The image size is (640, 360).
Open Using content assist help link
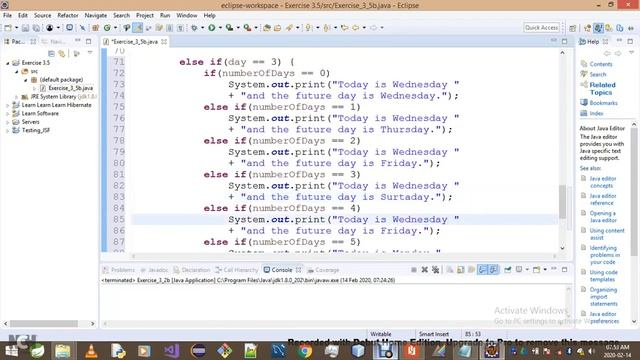tap(607, 234)
